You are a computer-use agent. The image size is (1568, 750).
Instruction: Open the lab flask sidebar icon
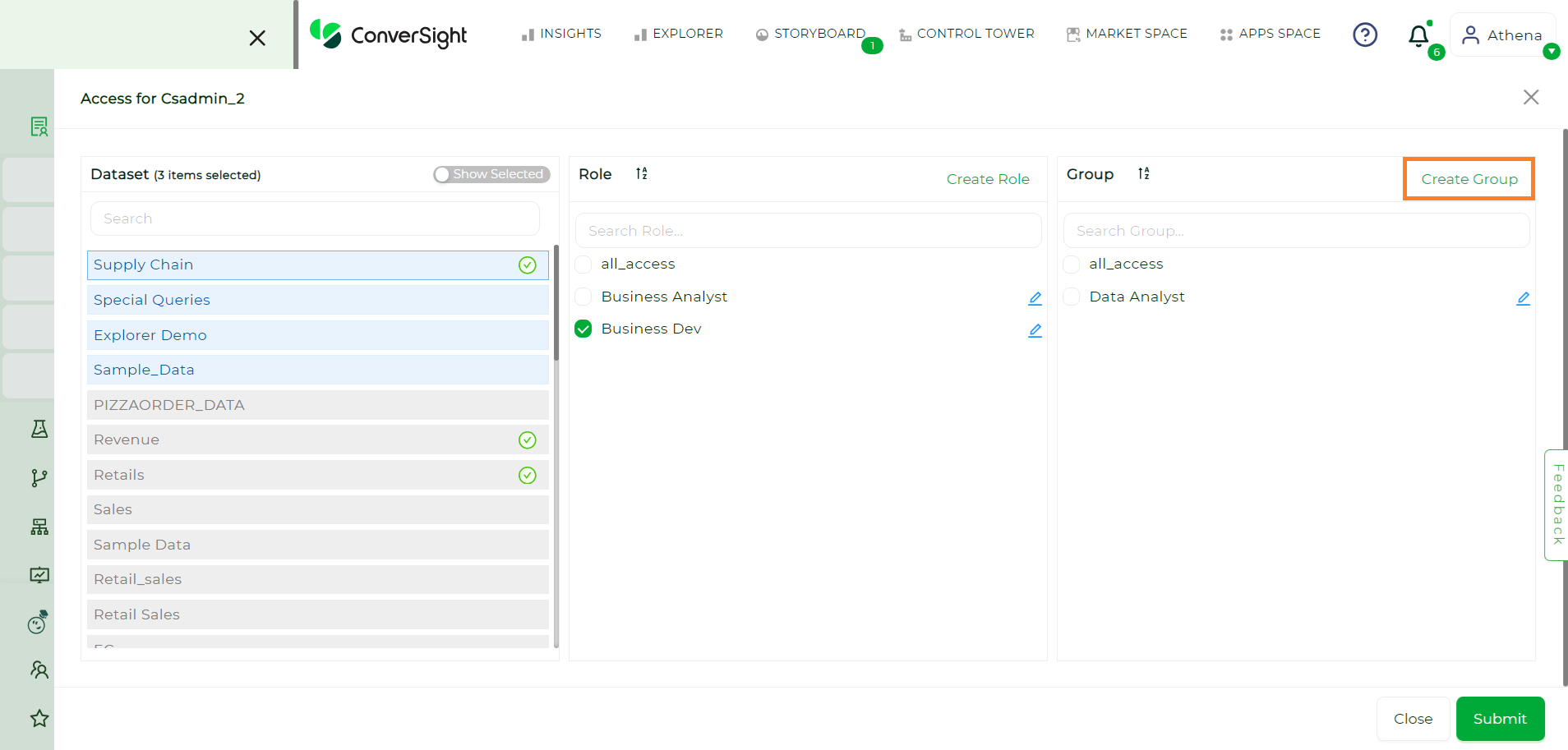pyautogui.click(x=39, y=429)
